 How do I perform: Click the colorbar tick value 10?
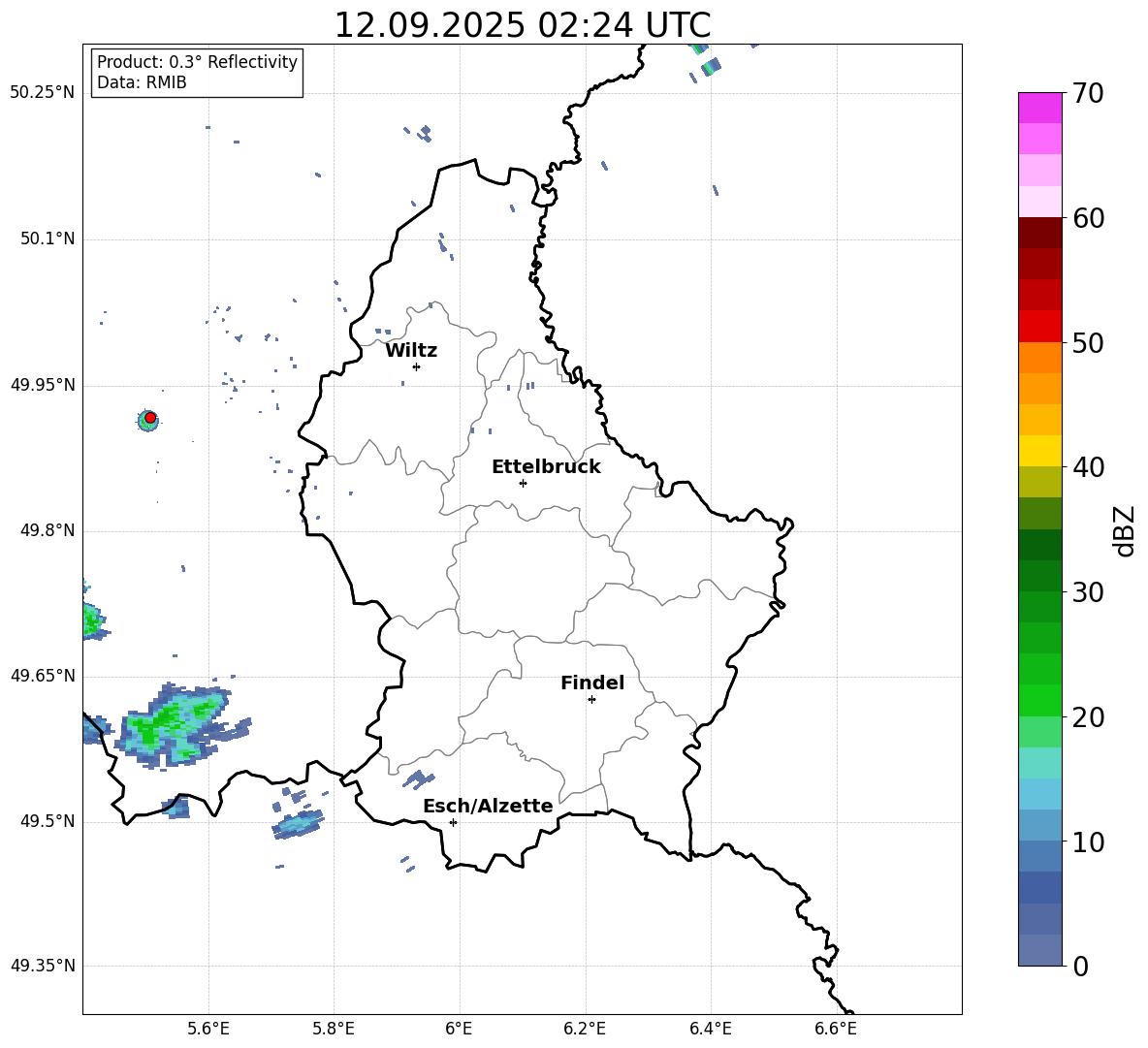[1089, 842]
